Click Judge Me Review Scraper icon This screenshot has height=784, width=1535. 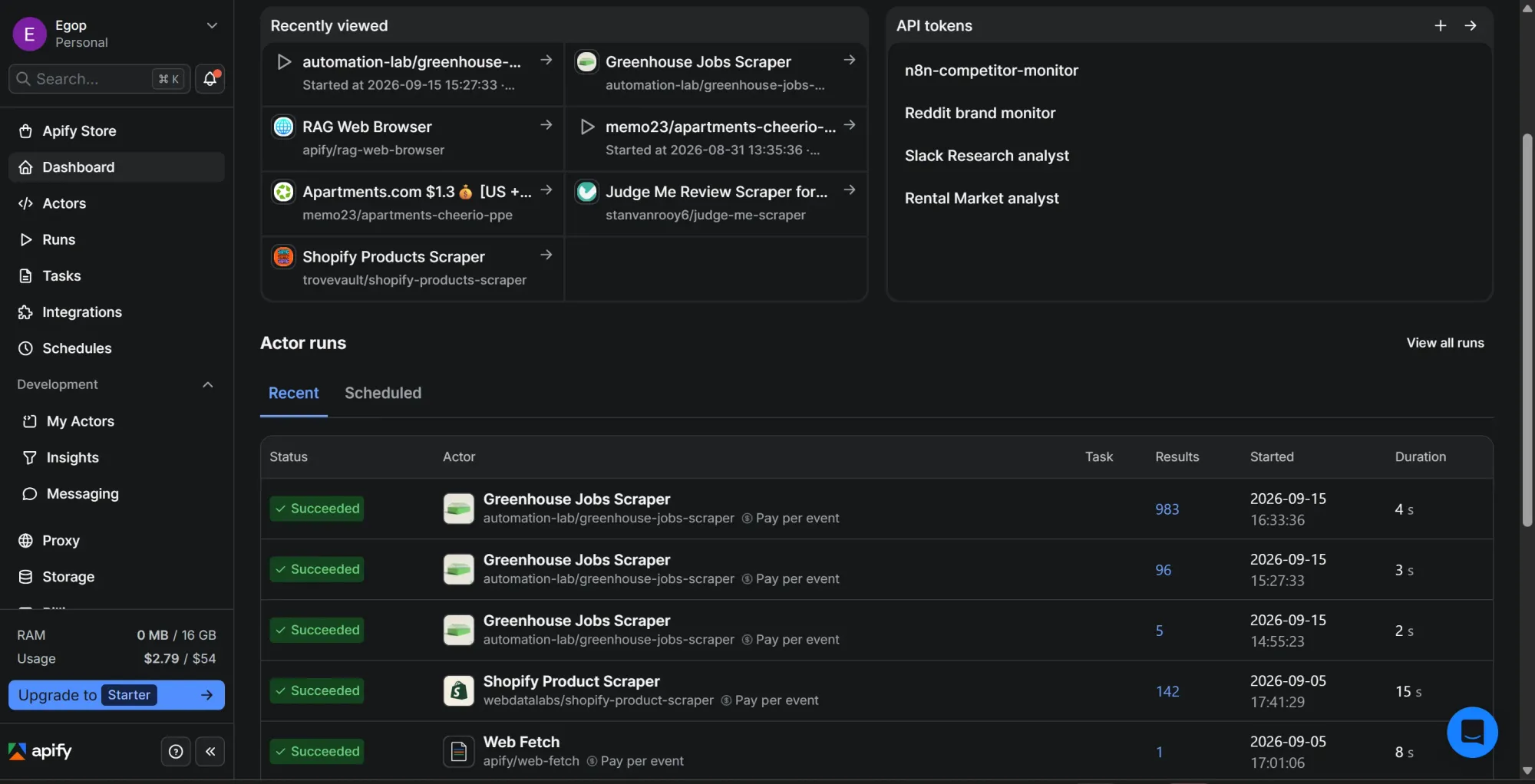(x=586, y=192)
